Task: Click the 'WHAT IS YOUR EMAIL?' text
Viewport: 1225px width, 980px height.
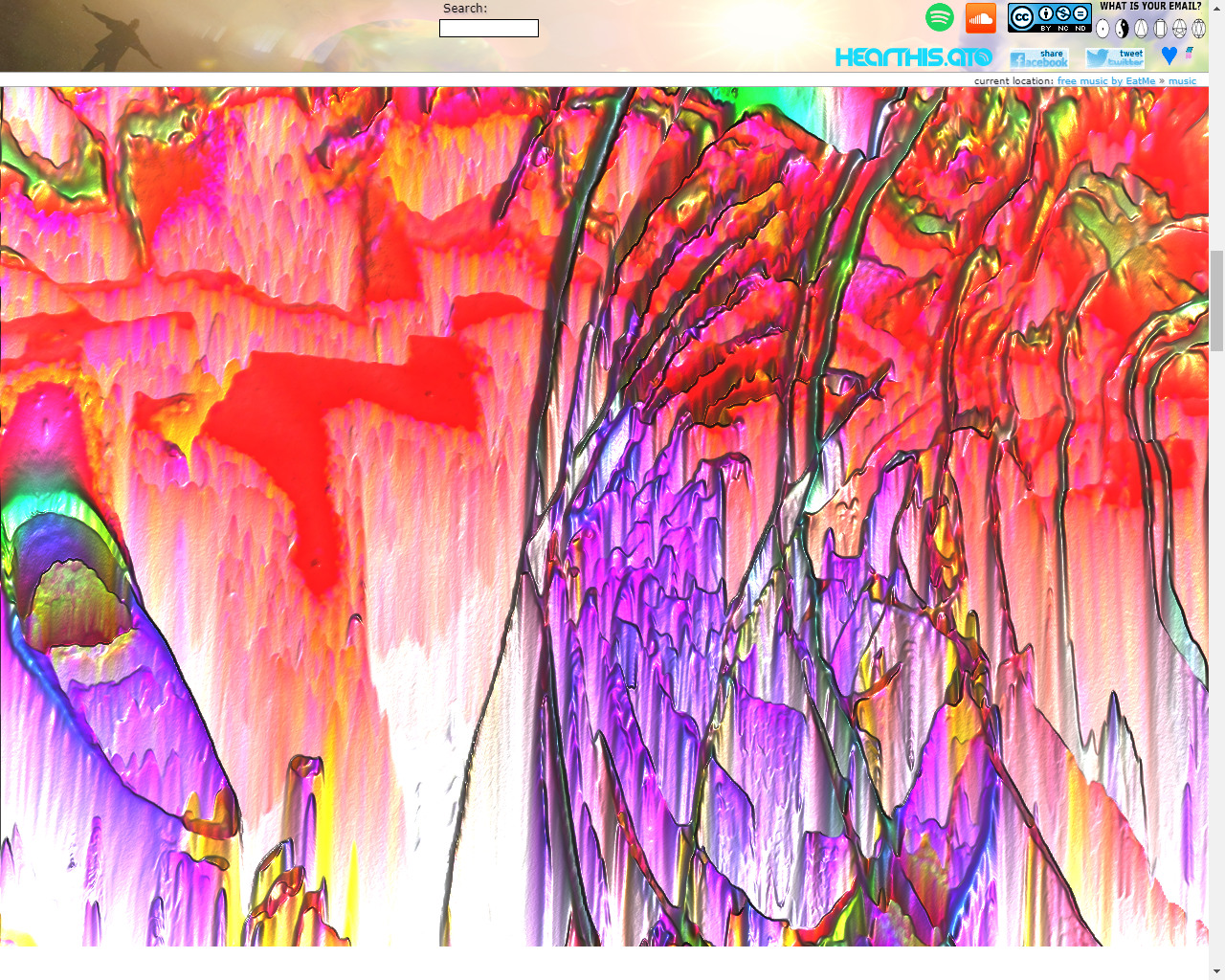Action: pos(1150,7)
